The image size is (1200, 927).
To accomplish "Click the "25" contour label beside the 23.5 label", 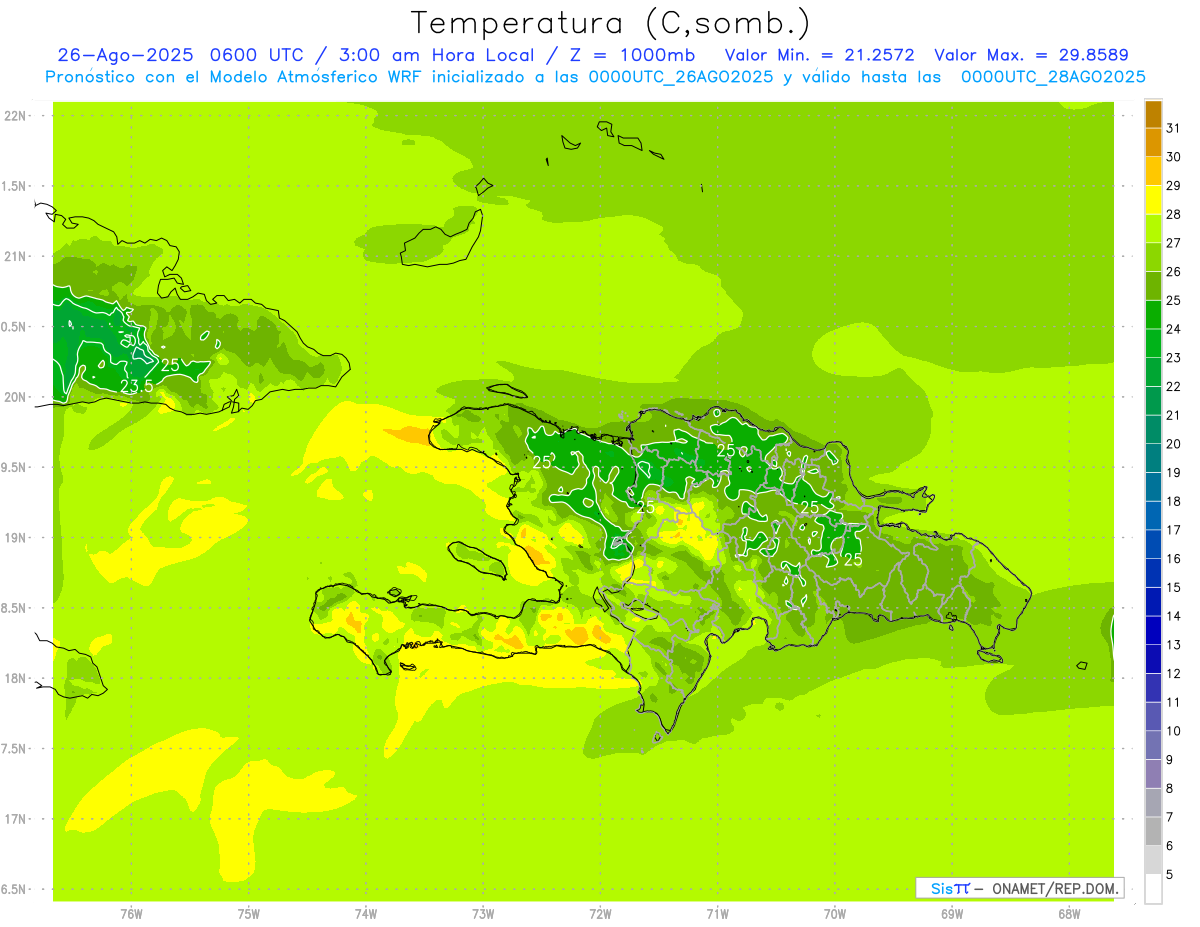I will click(x=170, y=365).
